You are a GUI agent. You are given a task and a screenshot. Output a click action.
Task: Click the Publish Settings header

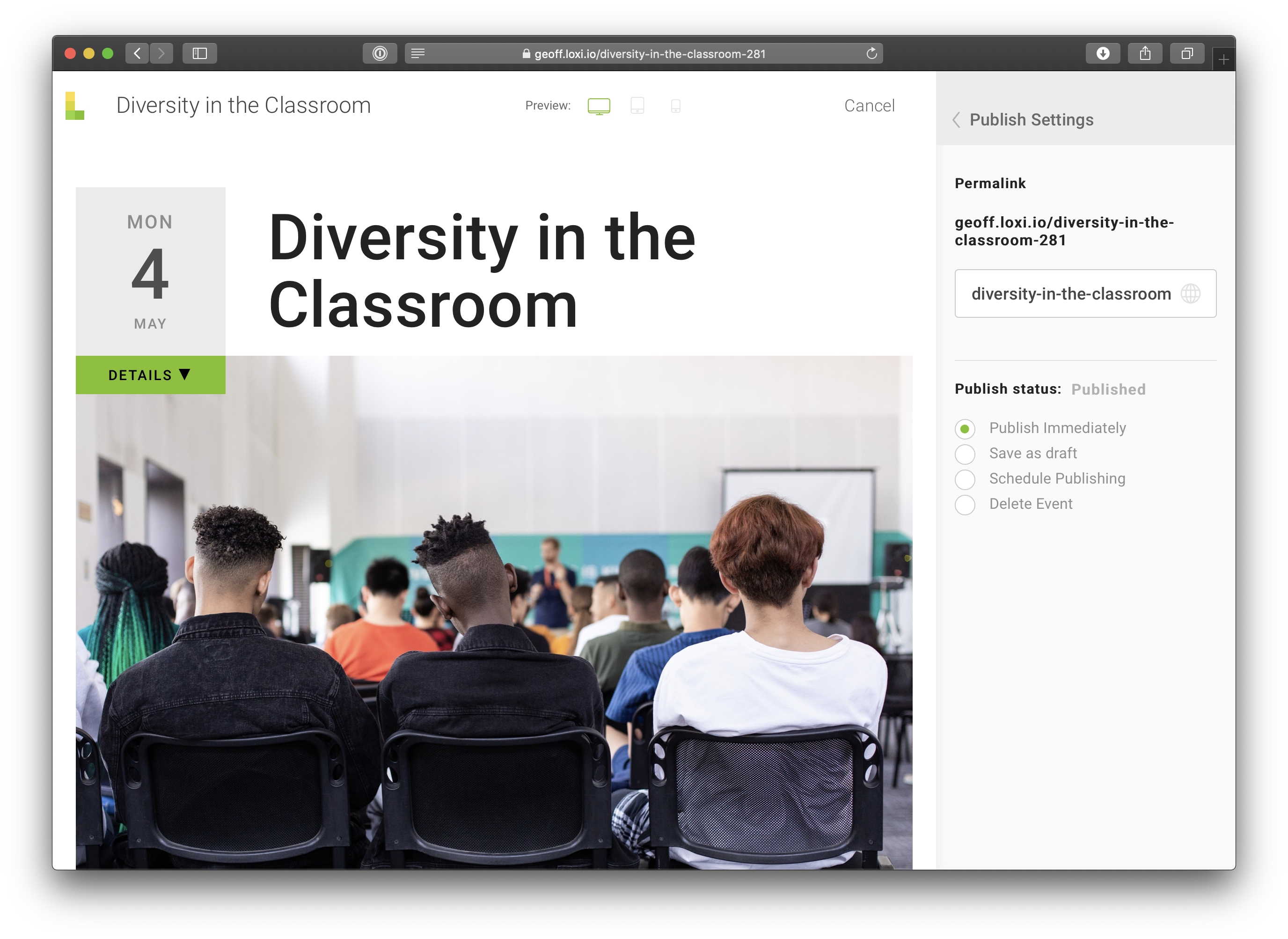click(1031, 120)
